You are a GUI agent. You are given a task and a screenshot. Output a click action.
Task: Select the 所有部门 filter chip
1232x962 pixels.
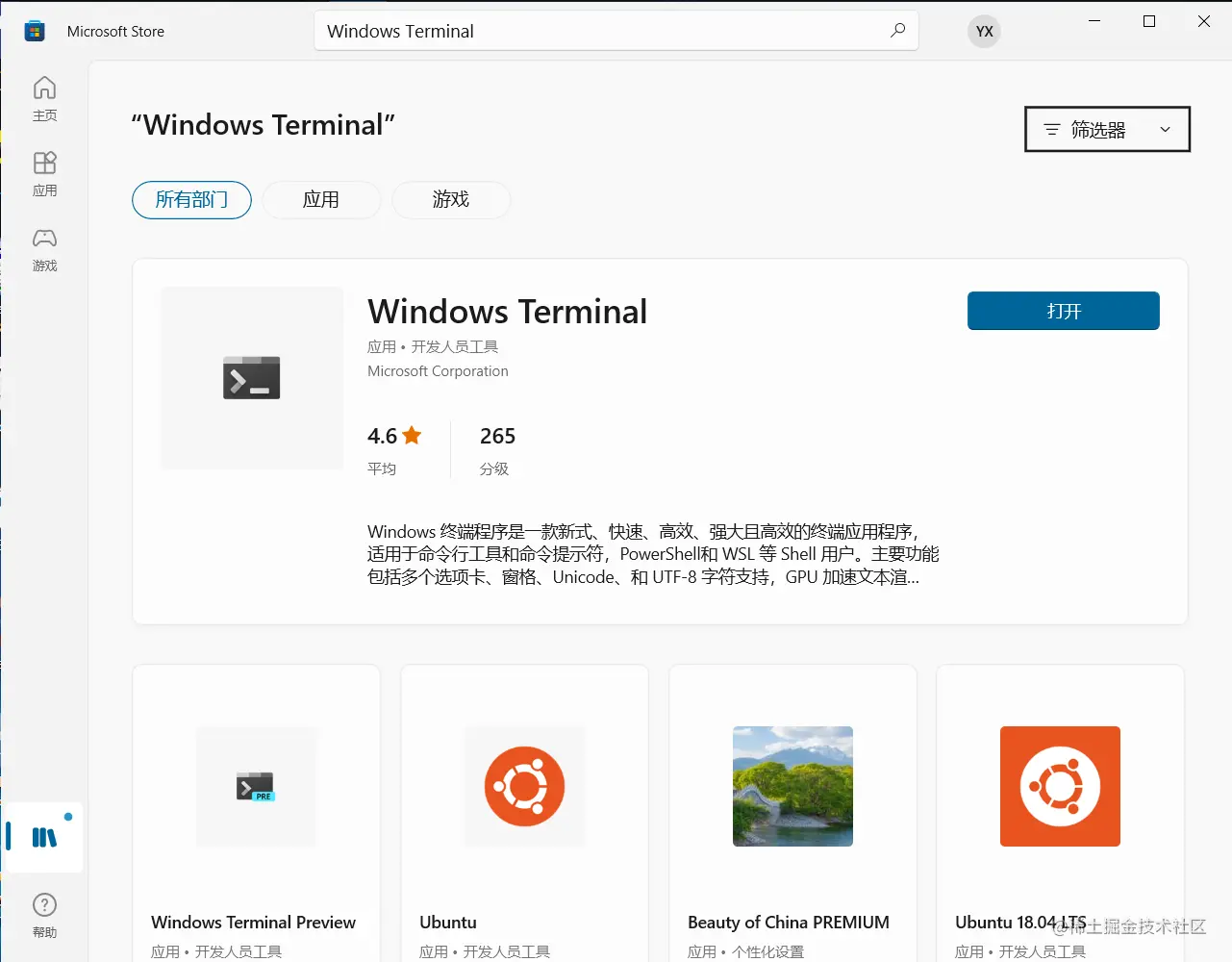[x=190, y=200]
